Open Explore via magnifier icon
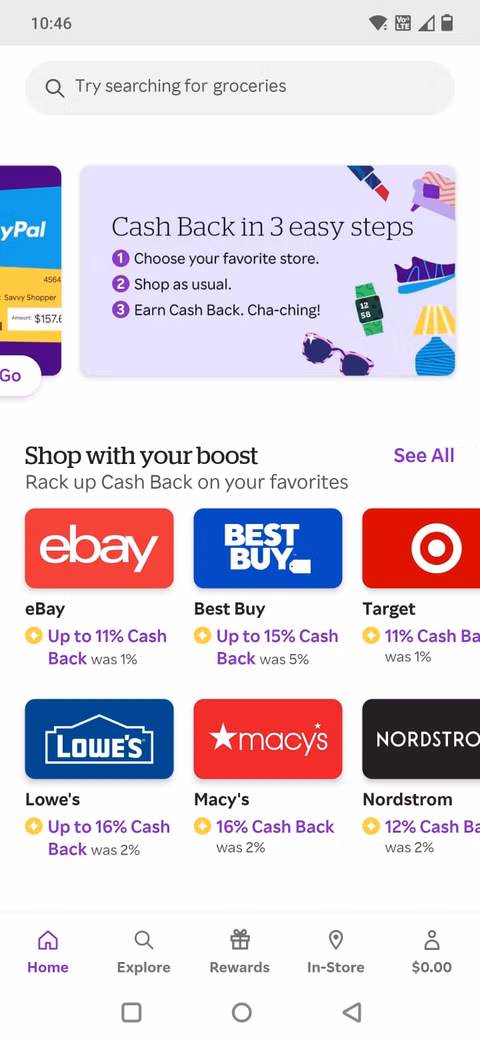Image resolution: width=480 pixels, height=1040 pixels. [x=143, y=940]
